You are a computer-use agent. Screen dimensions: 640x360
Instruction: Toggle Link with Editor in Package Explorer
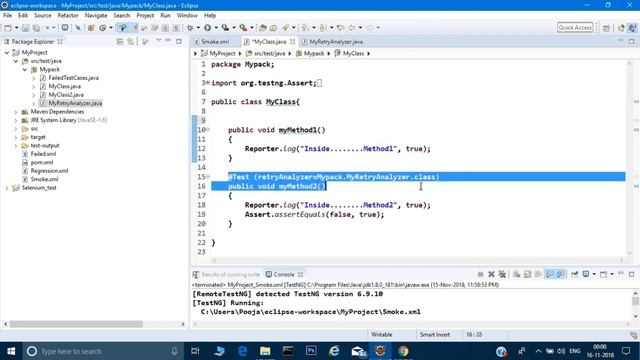click(131, 42)
